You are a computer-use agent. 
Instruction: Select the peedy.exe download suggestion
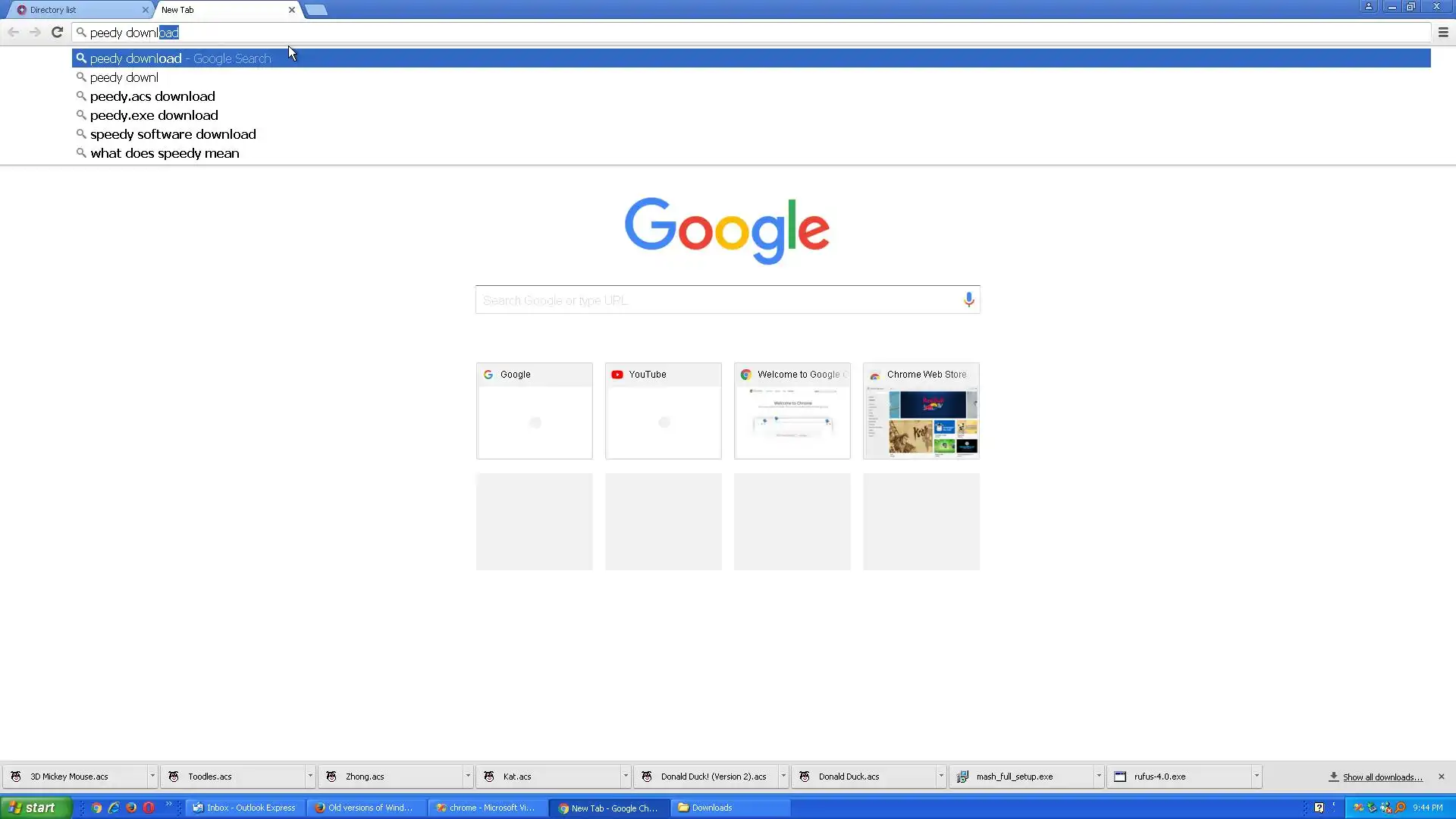154,115
